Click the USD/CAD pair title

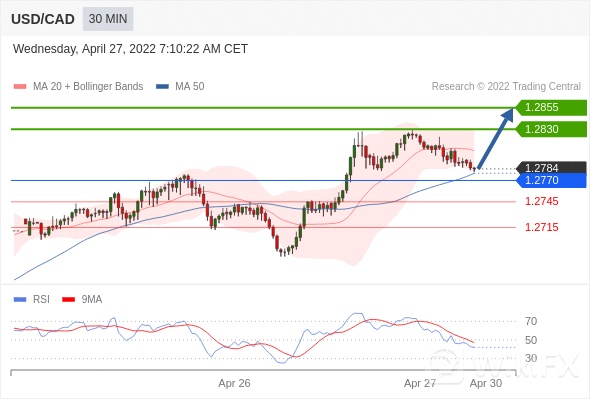(43, 19)
